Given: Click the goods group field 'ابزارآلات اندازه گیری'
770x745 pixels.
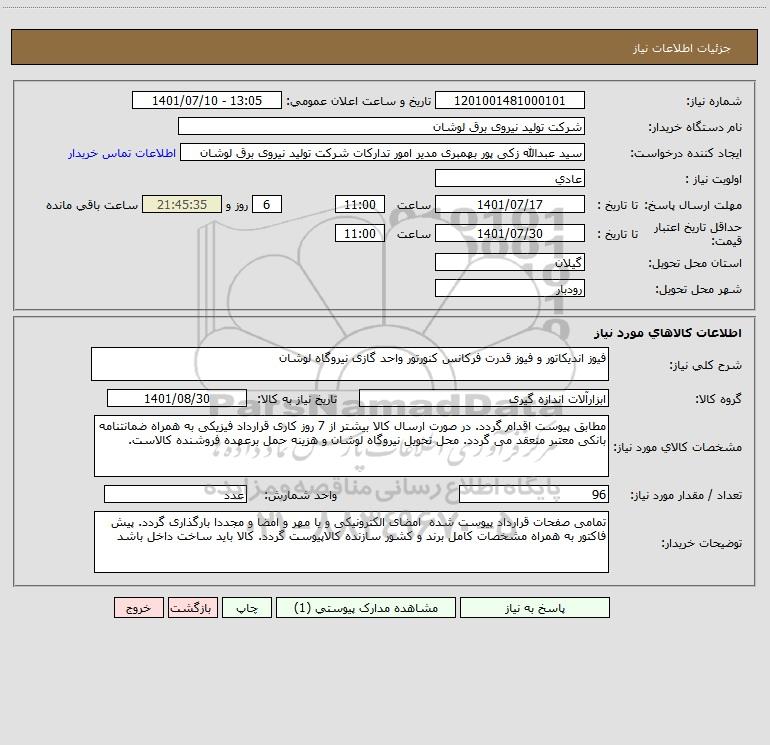Looking at the screenshot, I should point(484,398).
